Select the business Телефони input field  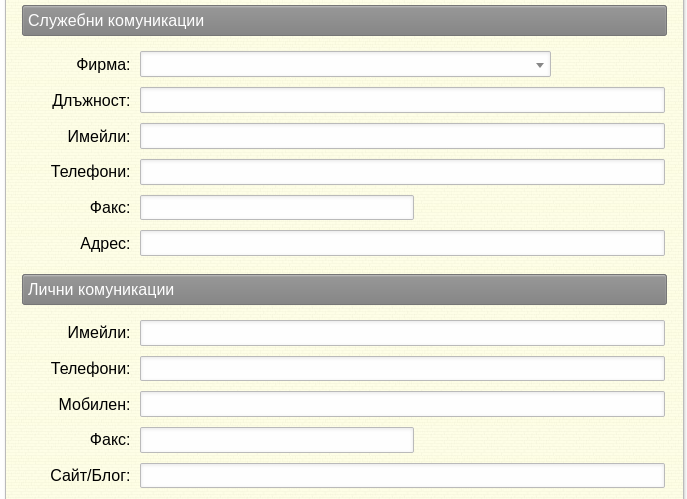[402, 172]
